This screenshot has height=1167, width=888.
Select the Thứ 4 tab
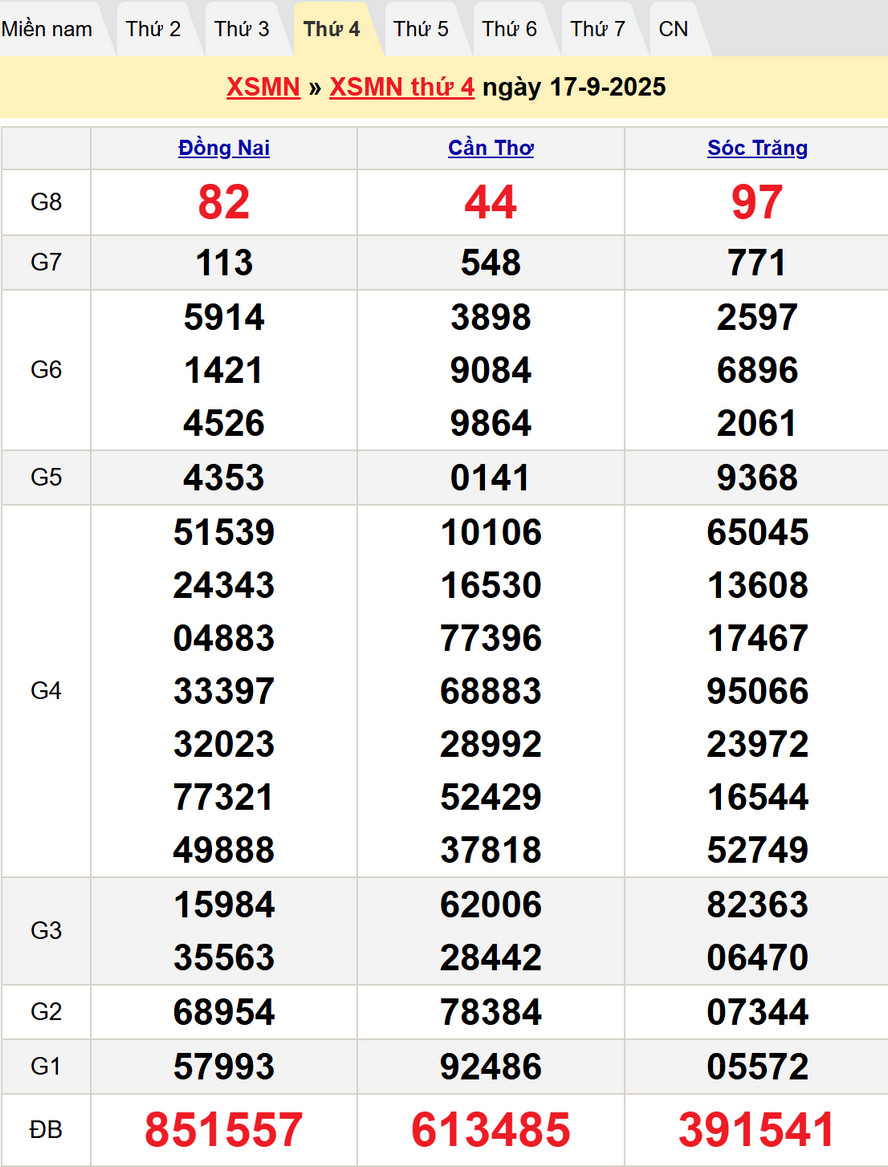332,29
